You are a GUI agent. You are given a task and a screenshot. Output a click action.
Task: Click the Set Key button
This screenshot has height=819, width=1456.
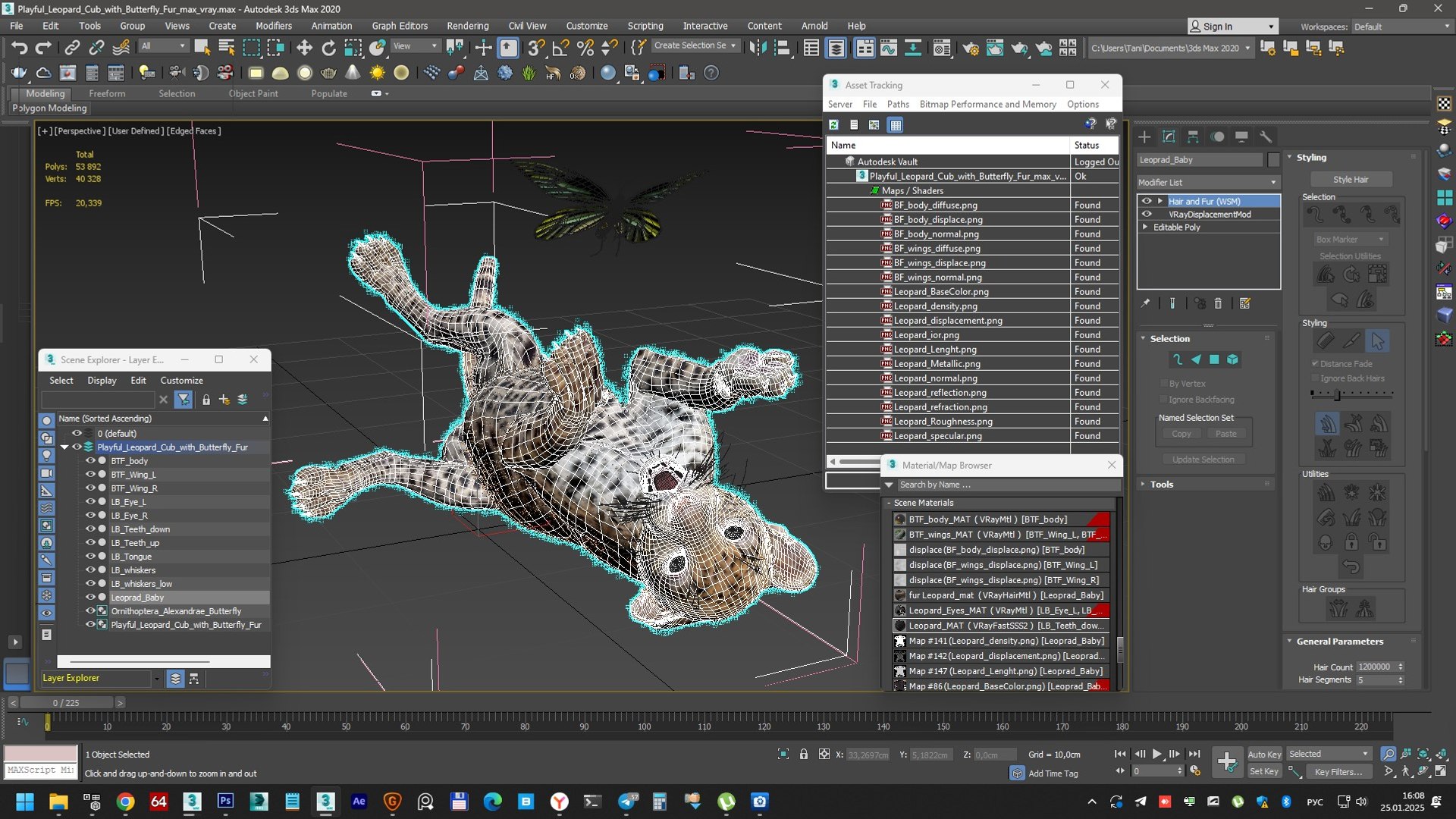tap(1264, 771)
